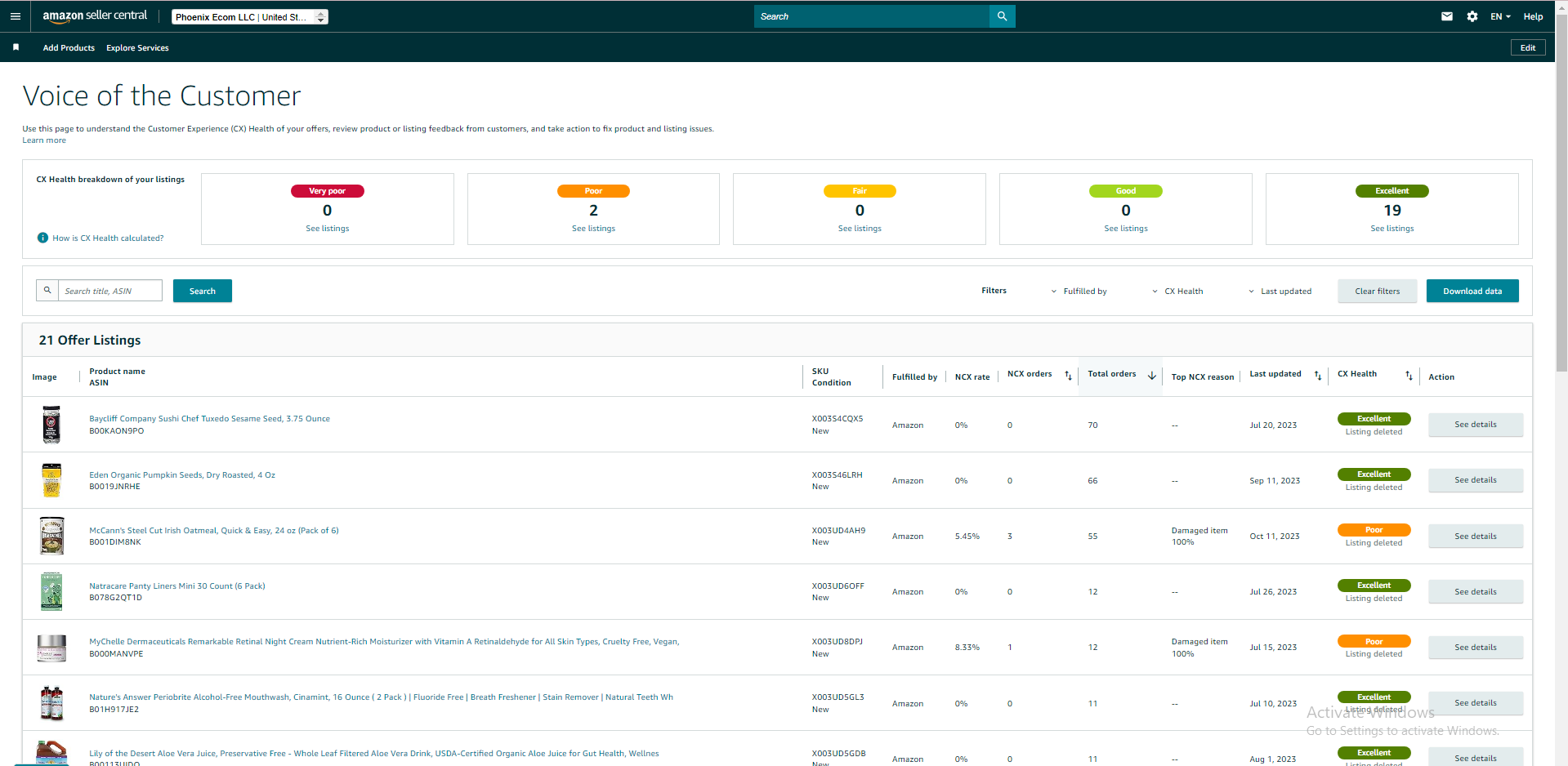This screenshot has width=1568, height=766.
Task: Sort by CX Health column arrows
Action: 1409,376
